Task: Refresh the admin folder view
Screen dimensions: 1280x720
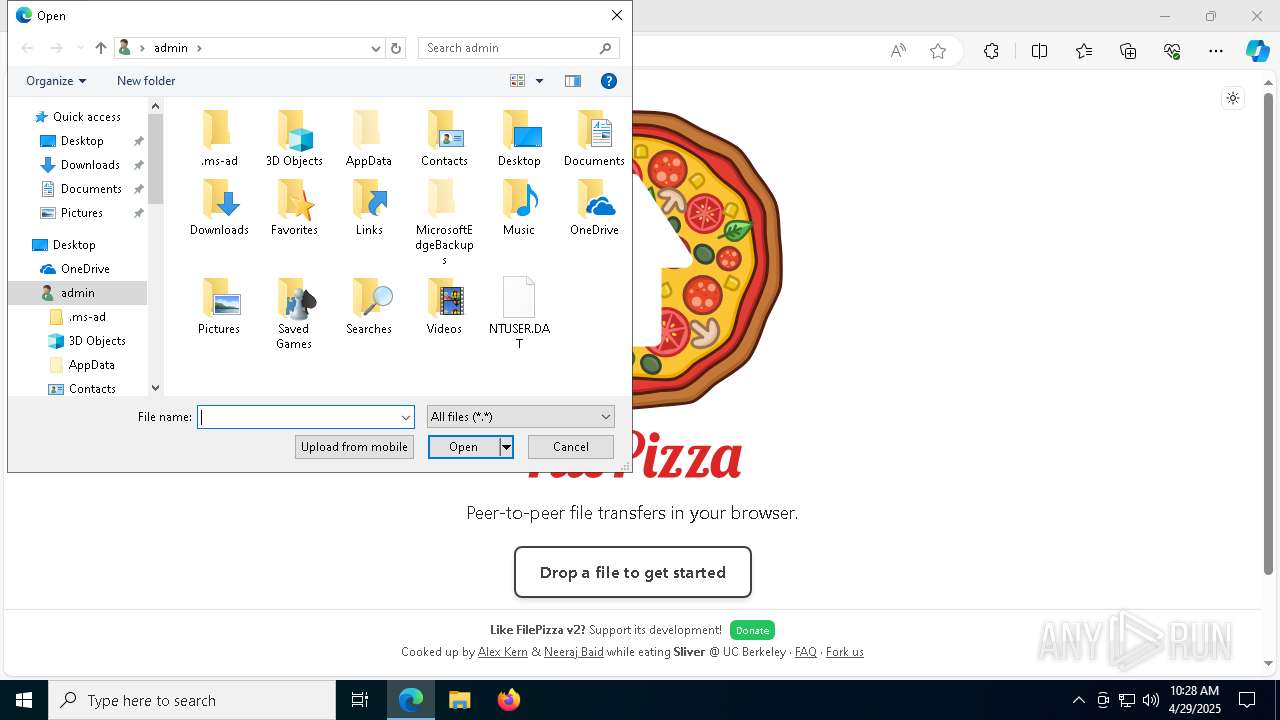Action: click(x=396, y=48)
